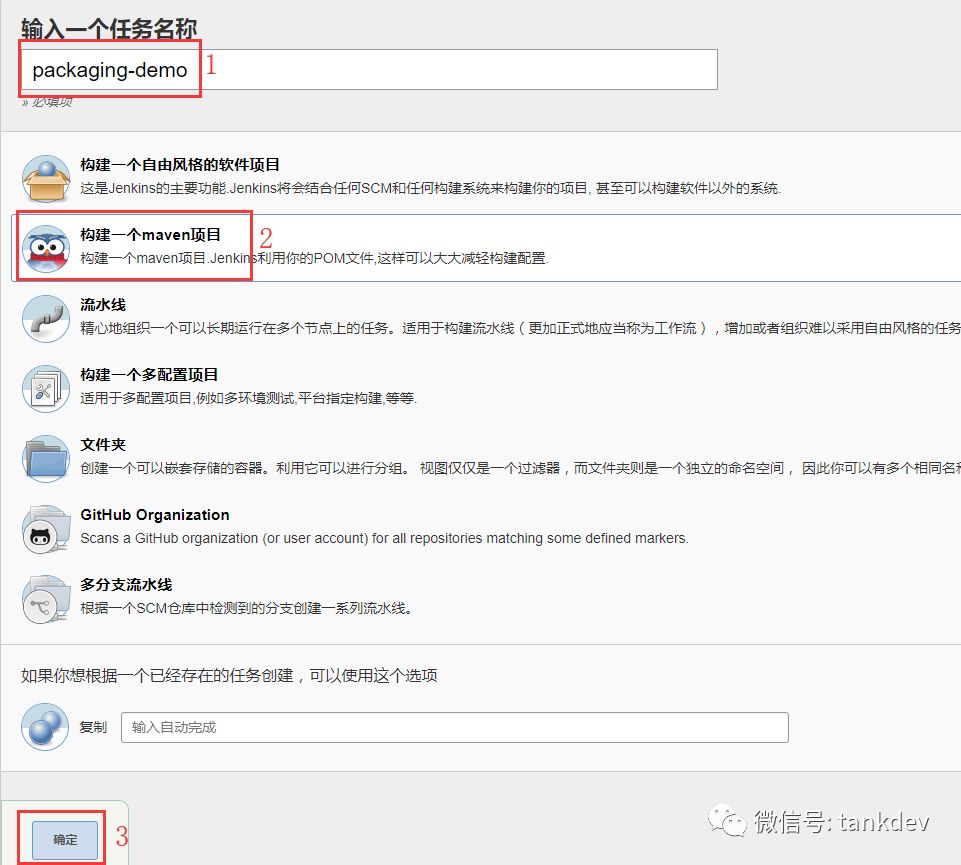Click the multibranch pipeline icon
The width and height of the screenshot is (961, 865).
pos(46,599)
